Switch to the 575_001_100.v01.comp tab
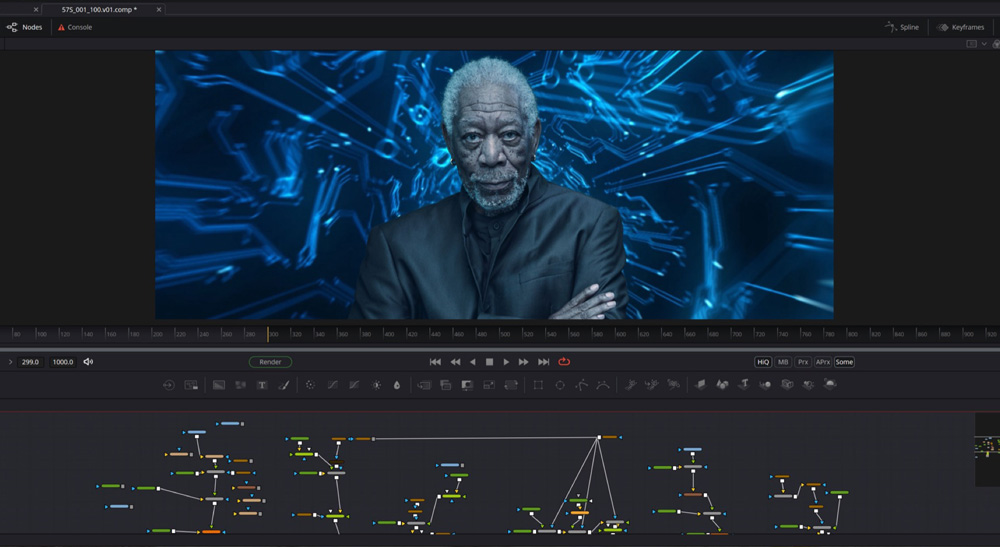Image resolution: width=1000 pixels, height=547 pixels. coord(98,9)
